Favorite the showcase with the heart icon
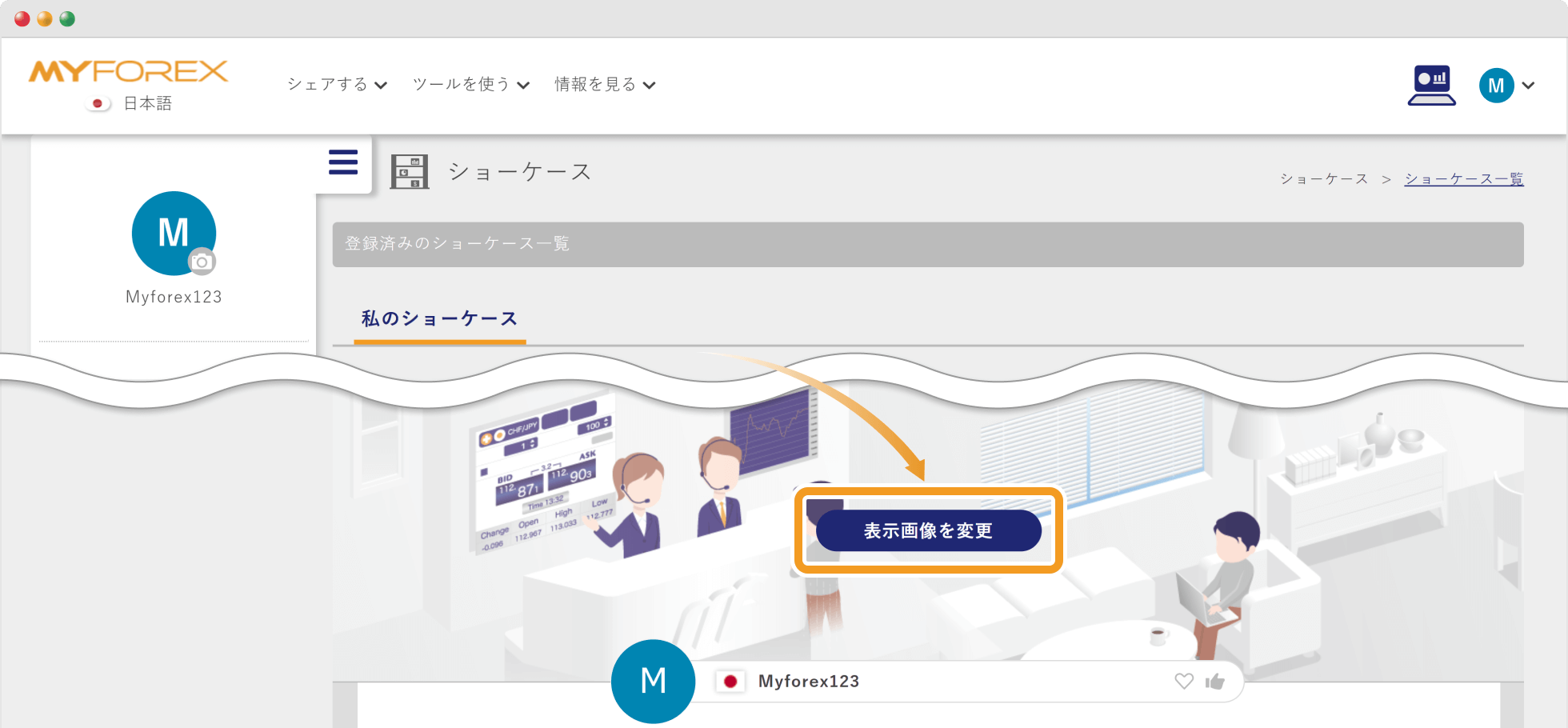This screenshot has height=728, width=1568. [x=1184, y=681]
